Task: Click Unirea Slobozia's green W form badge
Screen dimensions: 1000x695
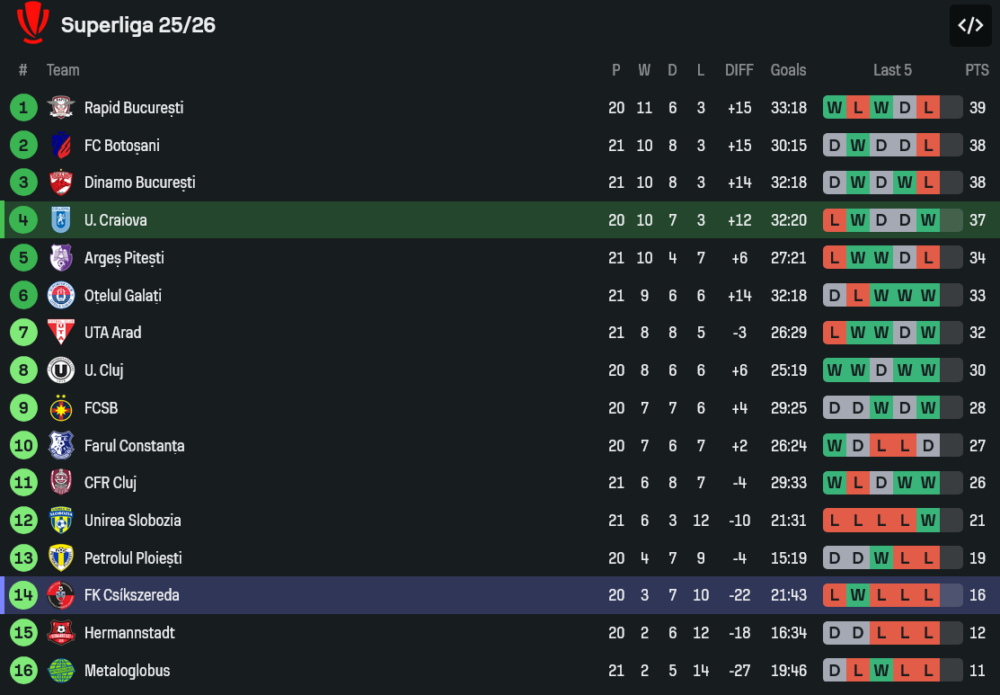Action: click(929, 520)
